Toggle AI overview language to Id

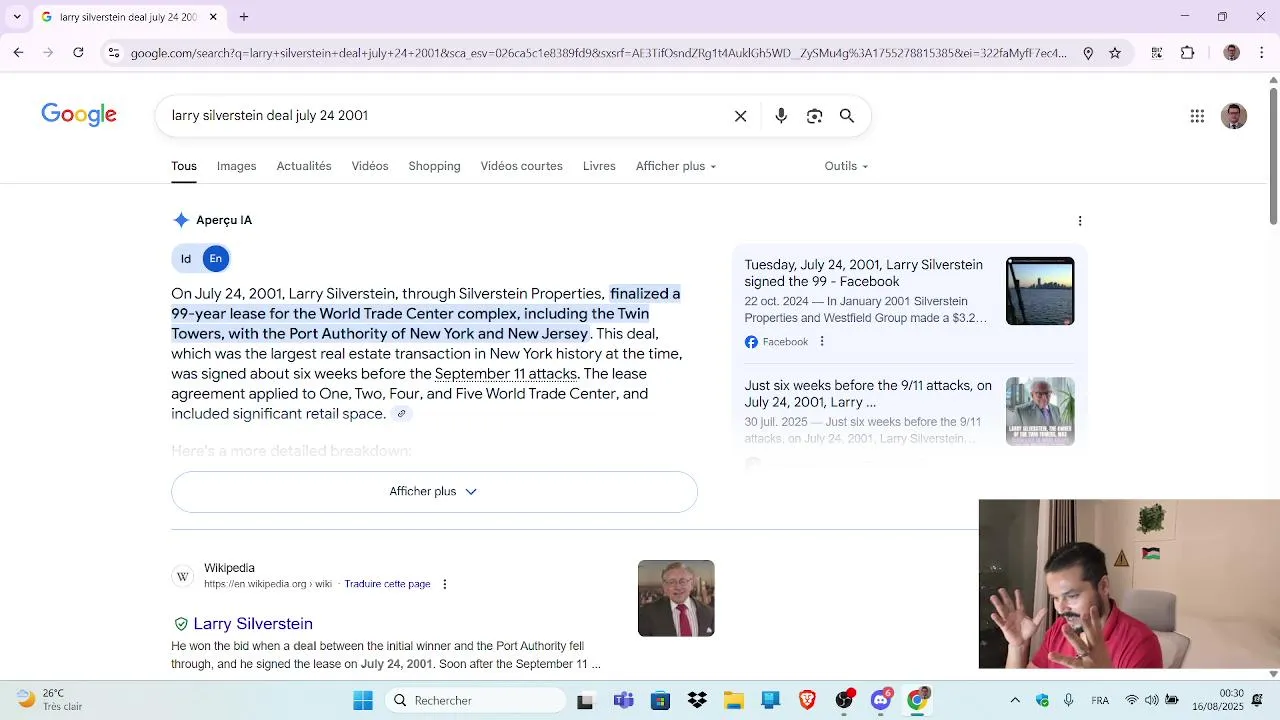(x=186, y=259)
